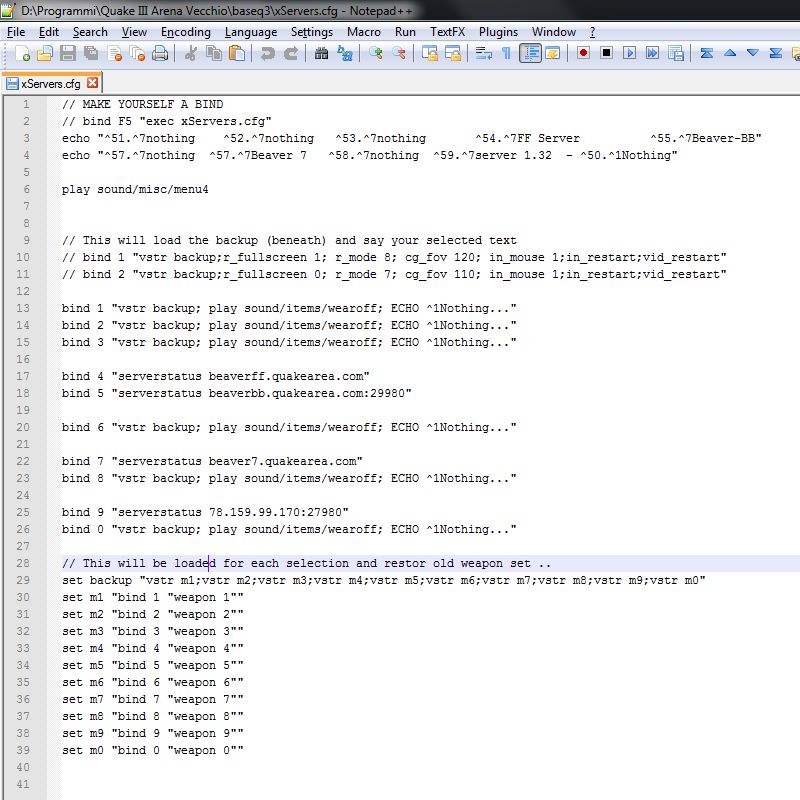Click the line 'set m0 "bind 0 "weapon 0""'

pos(153,751)
